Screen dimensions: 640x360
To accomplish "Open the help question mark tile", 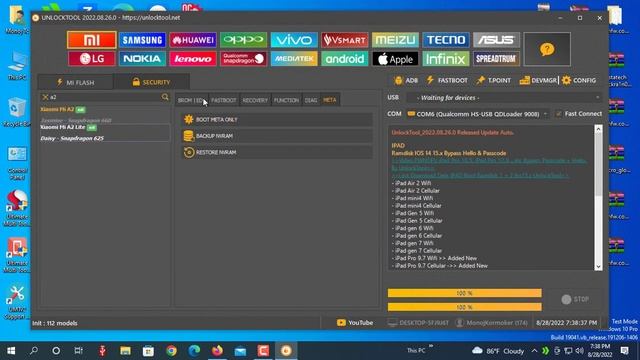I will (547, 49).
